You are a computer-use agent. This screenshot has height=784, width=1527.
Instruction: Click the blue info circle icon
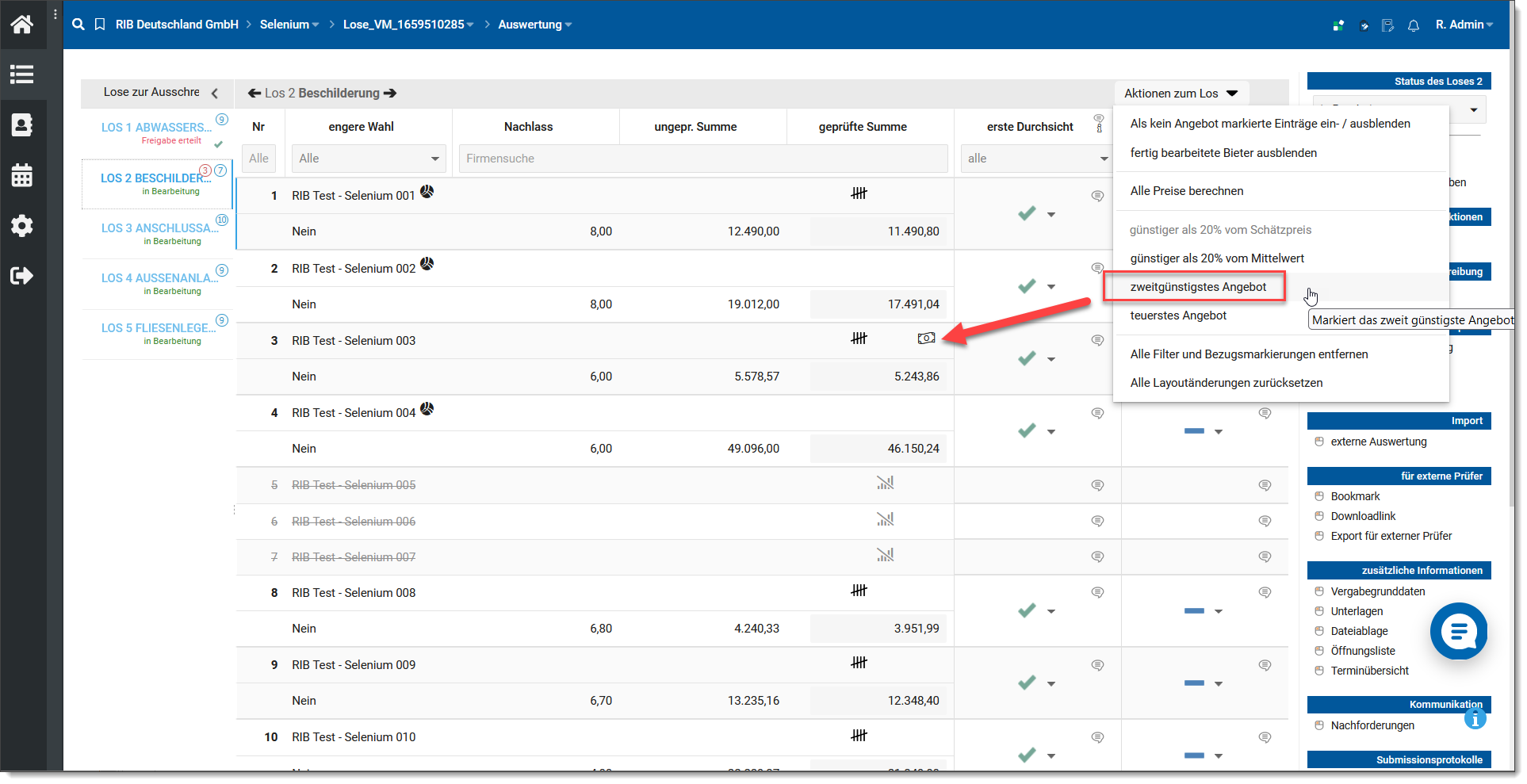click(1475, 719)
